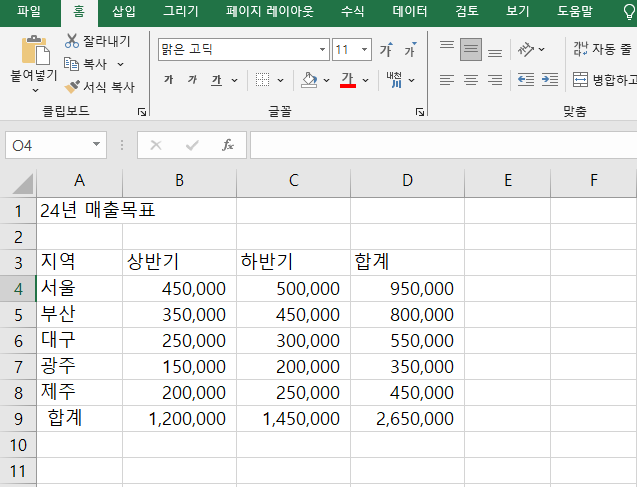
Task: Select 하반기 header cell
Action: (x=293, y=262)
